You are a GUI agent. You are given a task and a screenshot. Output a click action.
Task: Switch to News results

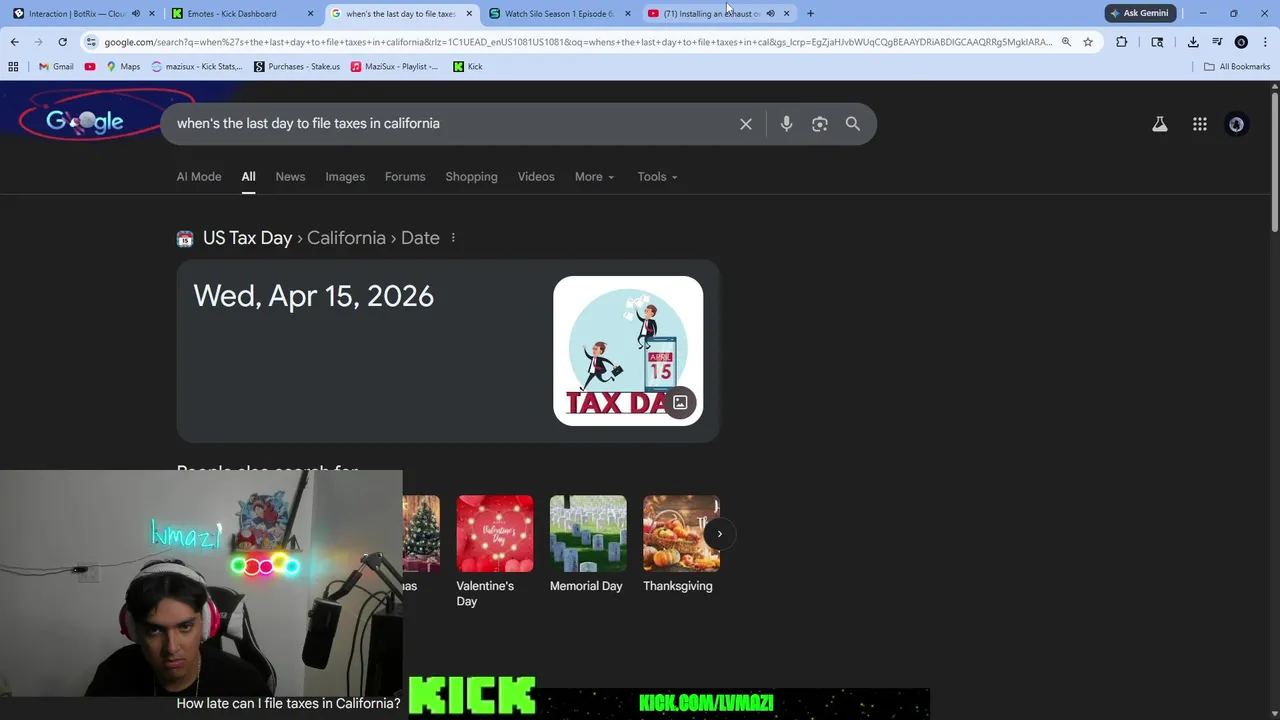click(290, 177)
